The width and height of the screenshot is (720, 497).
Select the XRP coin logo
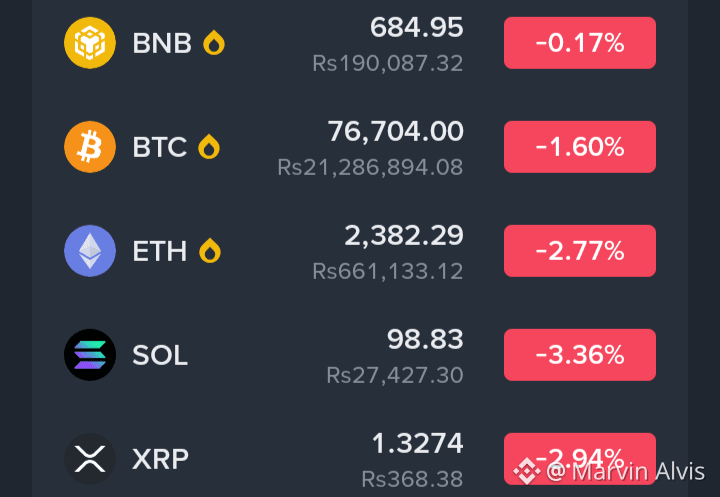tap(90, 459)
